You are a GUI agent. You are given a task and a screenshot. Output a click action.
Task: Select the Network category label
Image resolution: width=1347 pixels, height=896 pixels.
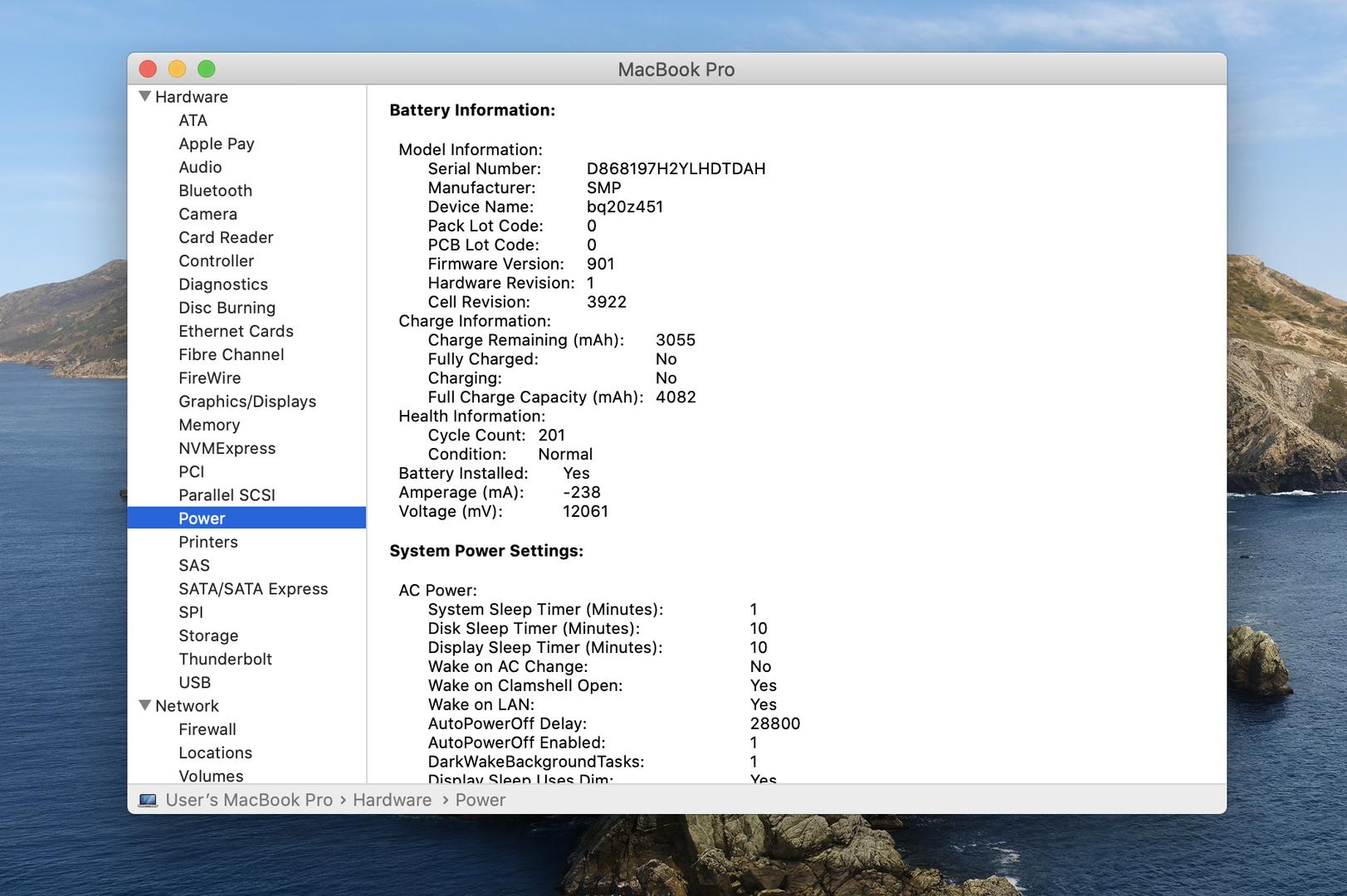[x=187, y=705]
